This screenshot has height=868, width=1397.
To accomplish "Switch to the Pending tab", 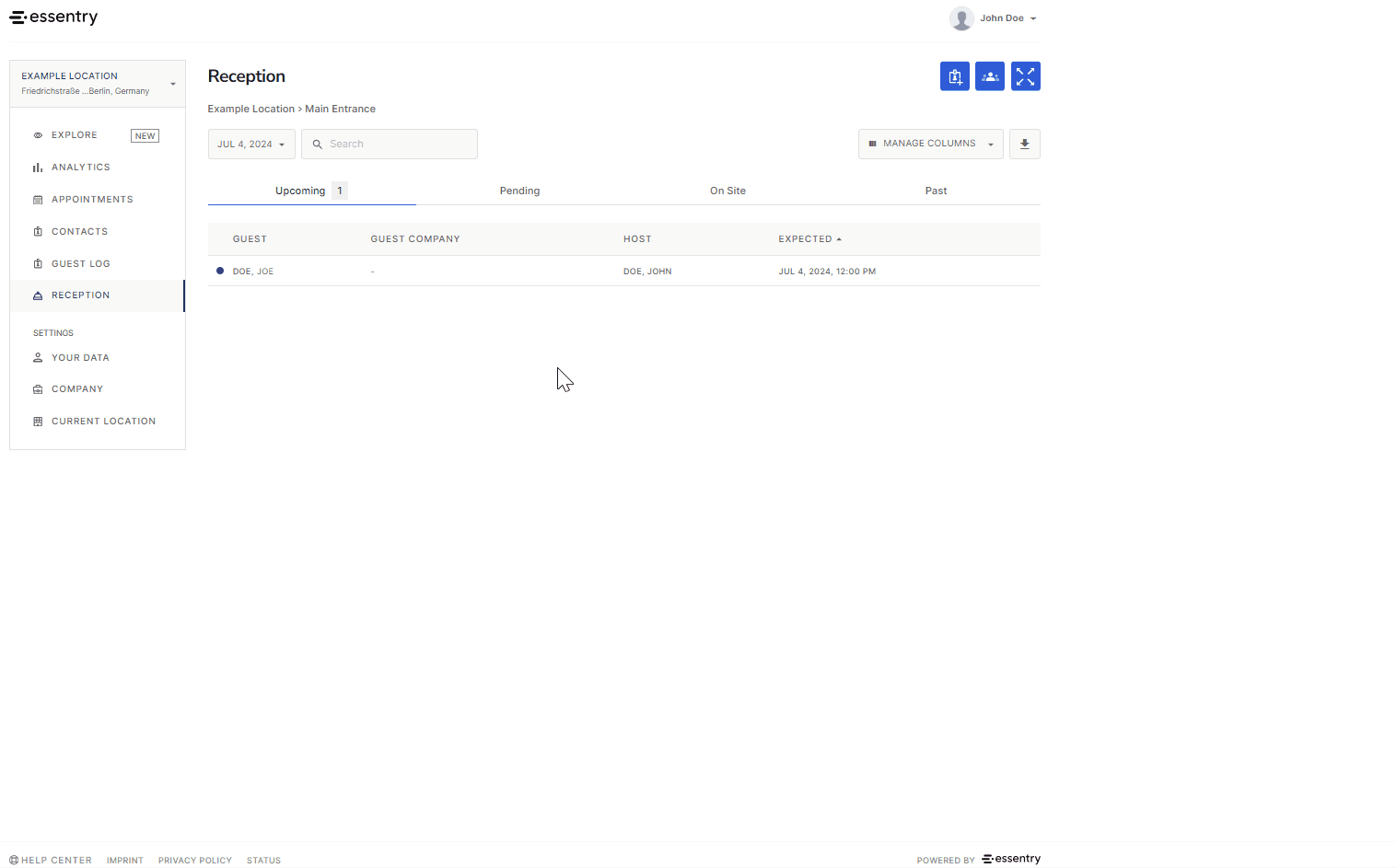I will (520, 191).
